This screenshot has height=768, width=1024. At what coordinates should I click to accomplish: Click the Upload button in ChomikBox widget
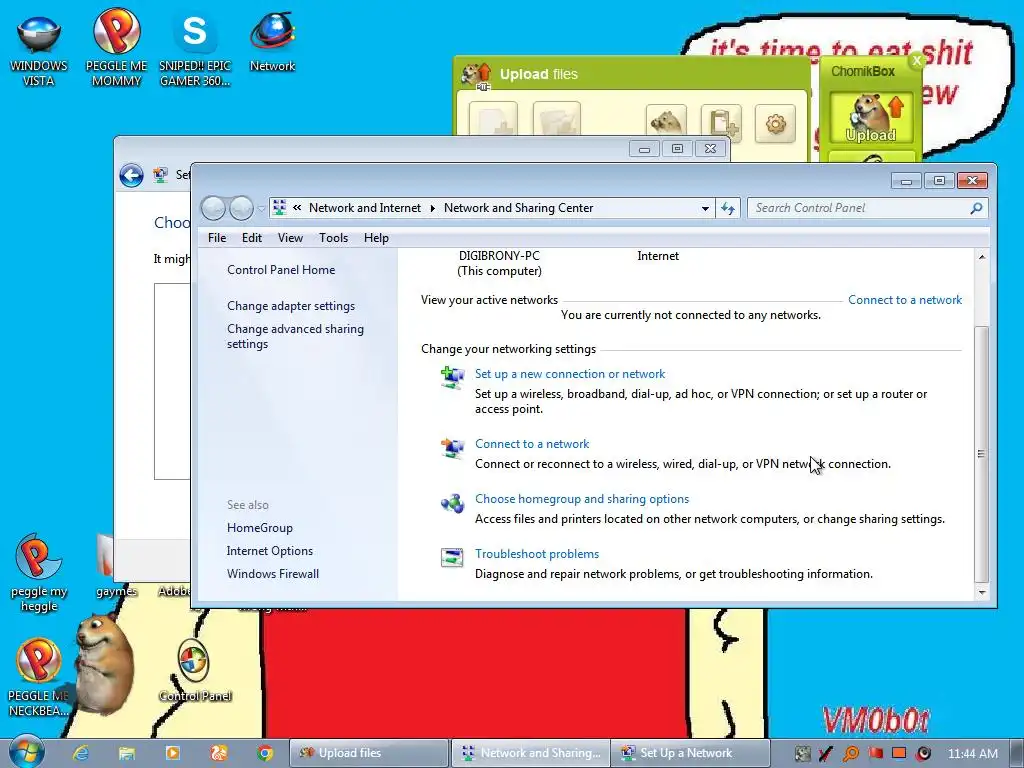871,118
